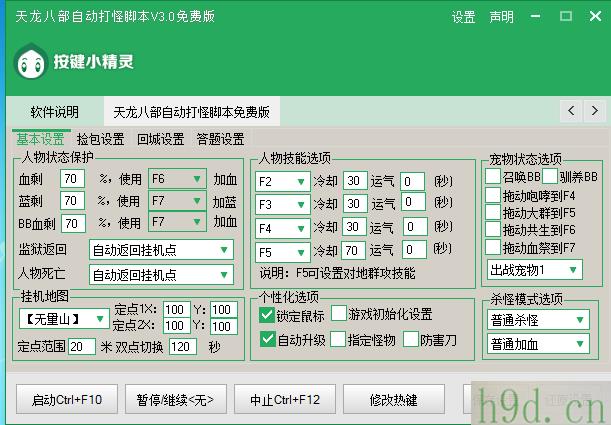Open the F2 skill dropdown
The width and height of the screenshot is (611, 425).
(x=283, y=182)
